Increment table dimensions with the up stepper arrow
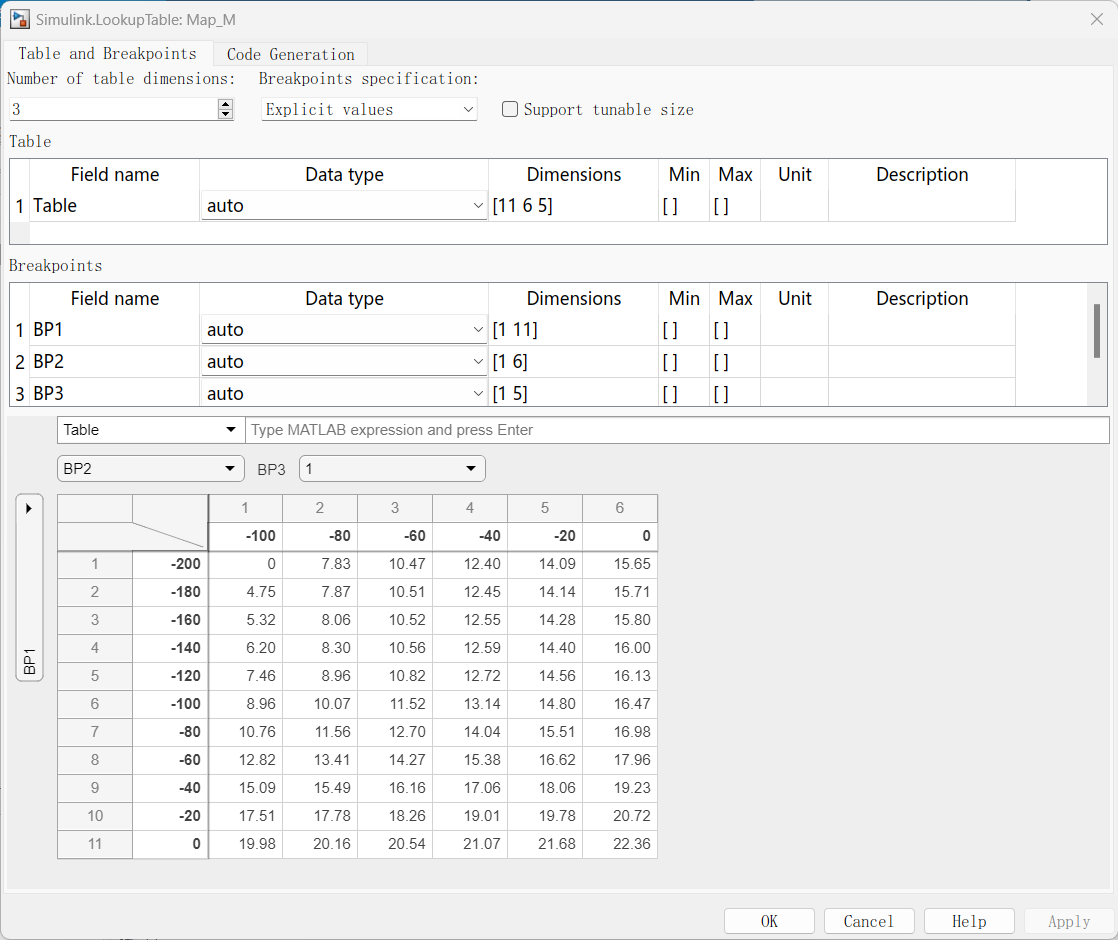The width and height of the screenshot is (1118, 940). (225, 103)
